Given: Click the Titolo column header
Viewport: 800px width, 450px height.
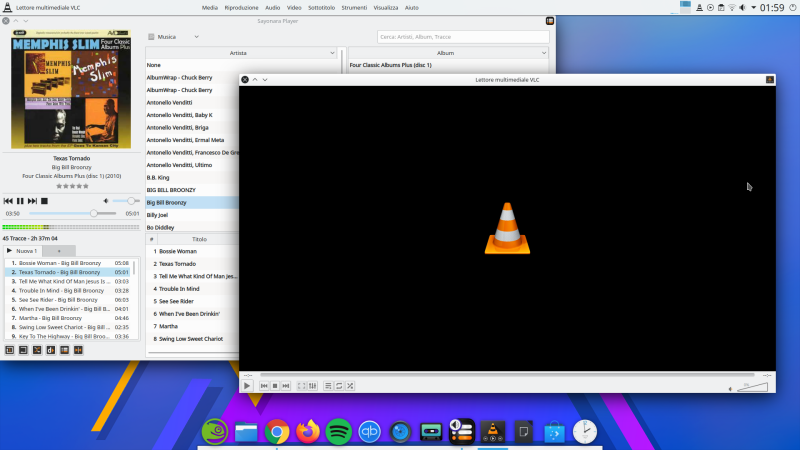Looking at the screenshot, I should click(x=199, y=239).
